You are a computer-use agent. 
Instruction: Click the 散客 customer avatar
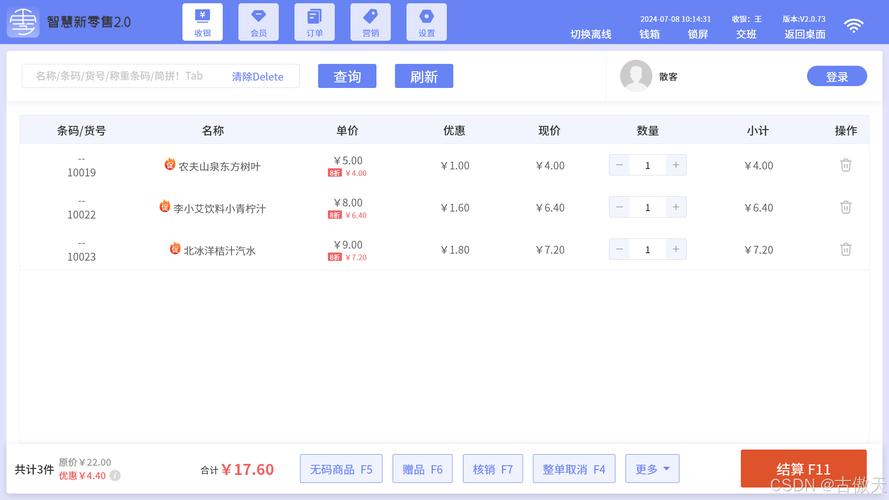(636, 75)
